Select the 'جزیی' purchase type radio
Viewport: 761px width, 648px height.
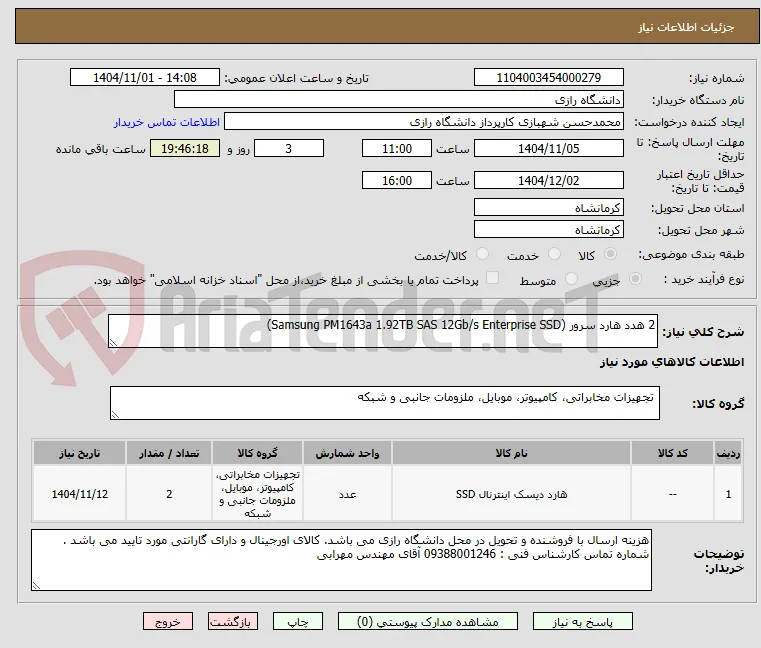(635, 279)
